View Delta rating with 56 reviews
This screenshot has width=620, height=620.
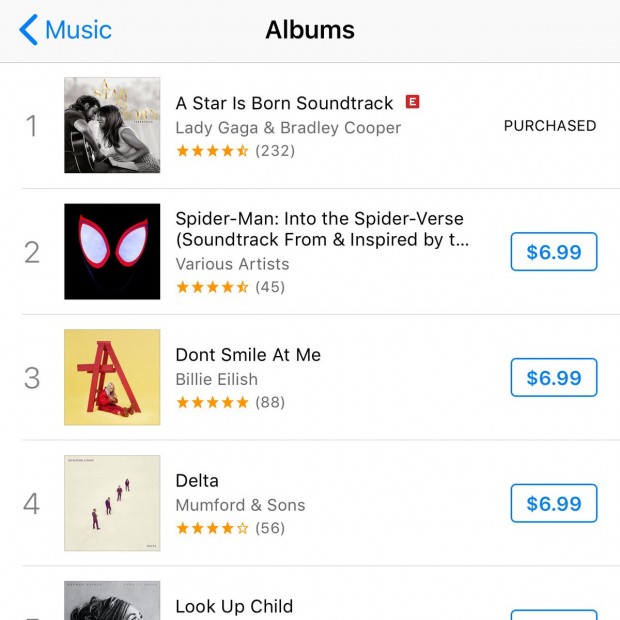tap(231, 528)
